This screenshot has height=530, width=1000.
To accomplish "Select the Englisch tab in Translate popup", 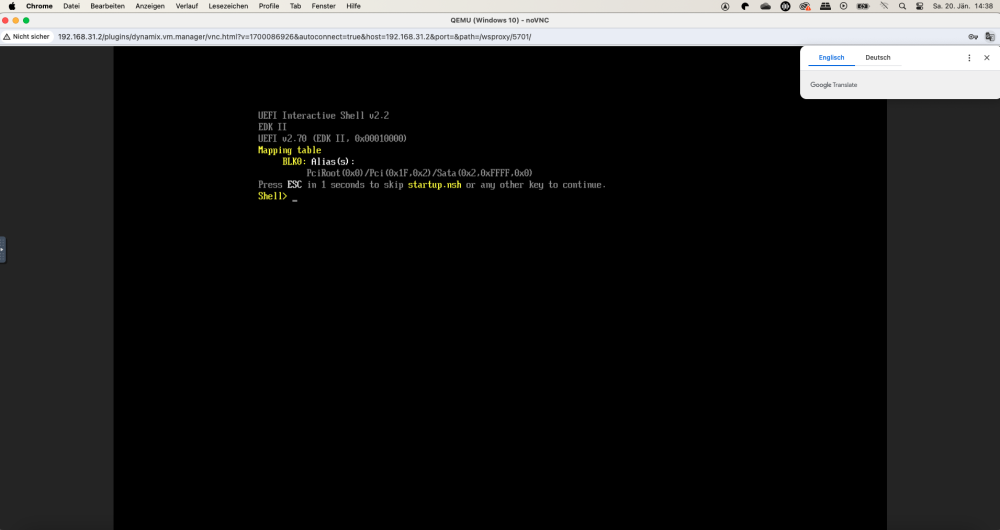I will pos(831,57).
